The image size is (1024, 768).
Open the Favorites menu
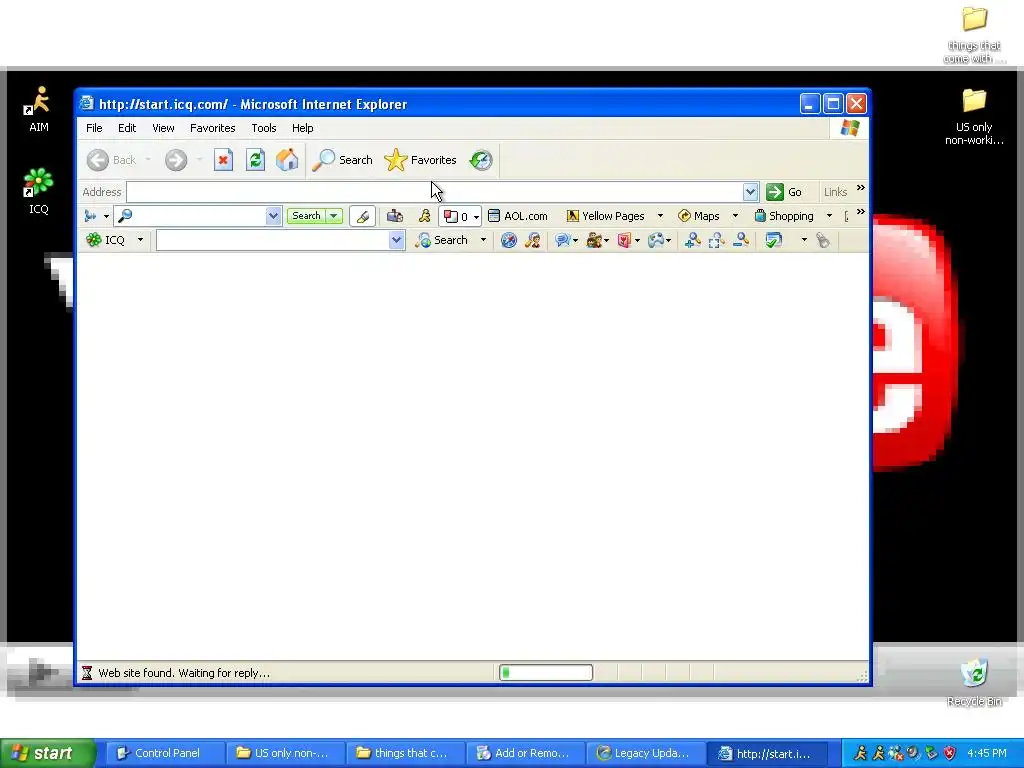(x=212, y=128)
